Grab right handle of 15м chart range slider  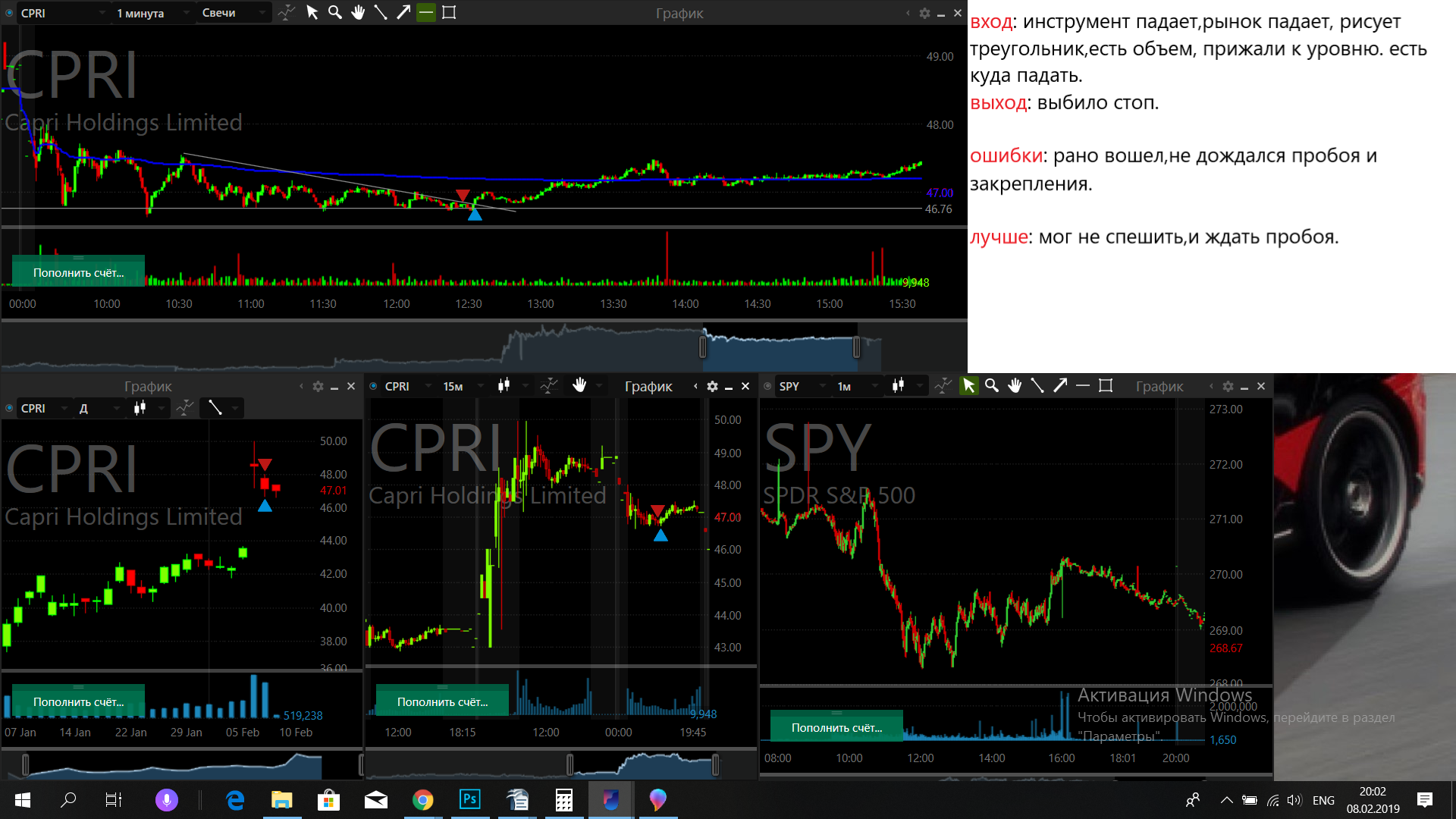pos(715,765)
